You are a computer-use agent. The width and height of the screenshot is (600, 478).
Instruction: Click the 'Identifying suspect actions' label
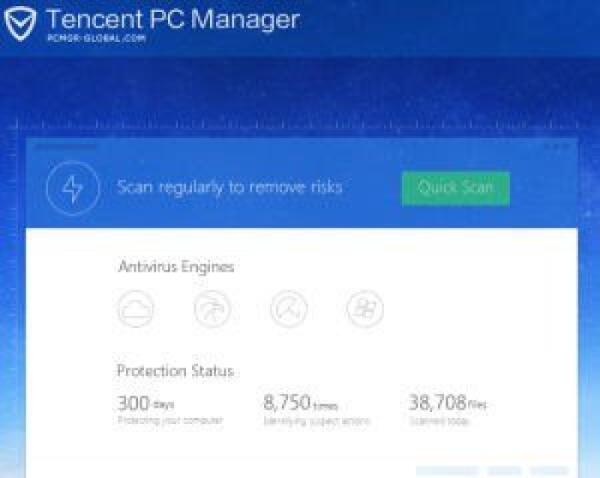point(317,421)
